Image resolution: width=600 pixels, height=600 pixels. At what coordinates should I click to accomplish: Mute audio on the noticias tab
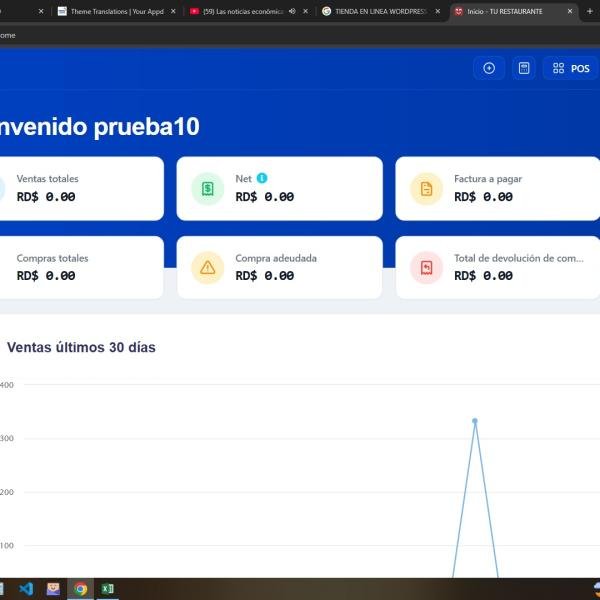292,11
